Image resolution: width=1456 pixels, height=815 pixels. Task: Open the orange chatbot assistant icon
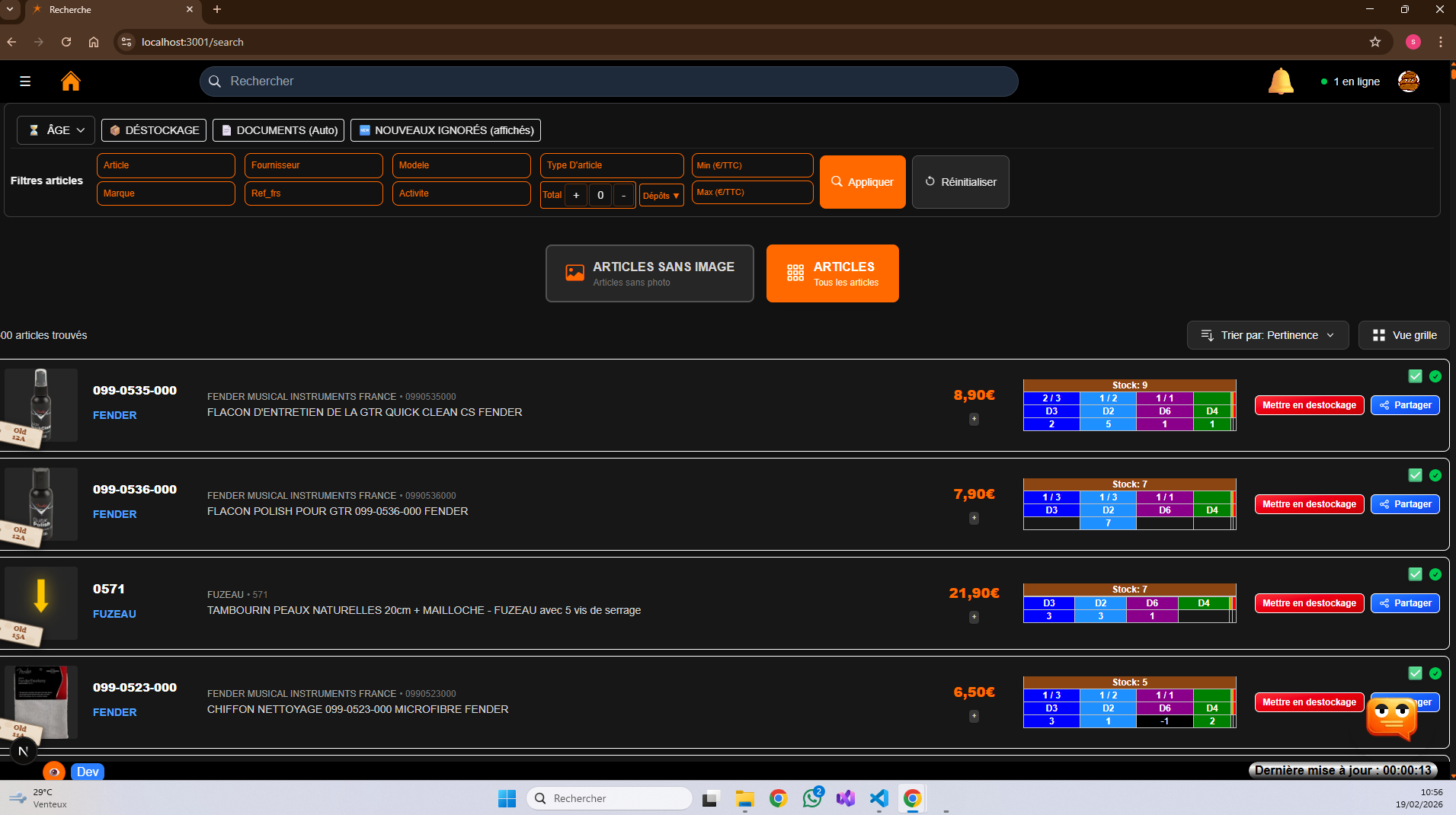click(1390, 718)
